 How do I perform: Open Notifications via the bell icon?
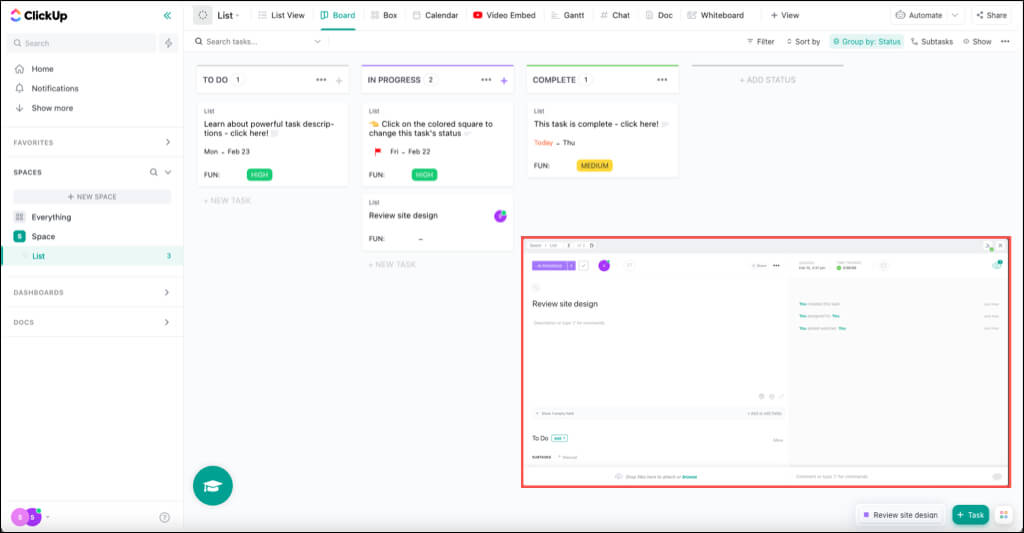tap(20, 88)
